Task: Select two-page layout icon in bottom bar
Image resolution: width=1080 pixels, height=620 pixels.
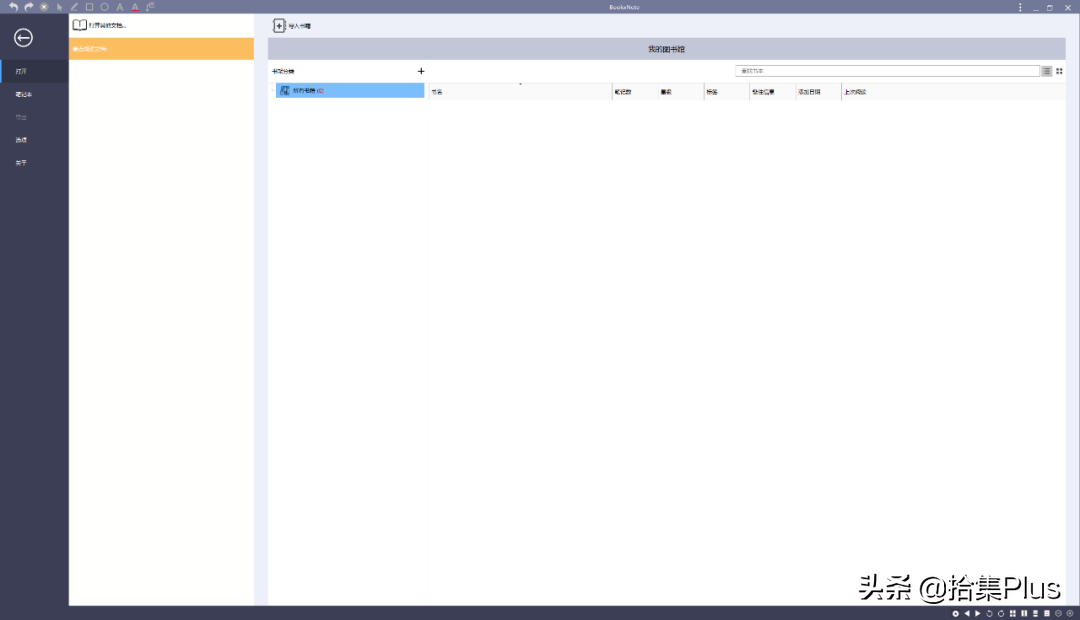Action: (x=1024, y=613)
